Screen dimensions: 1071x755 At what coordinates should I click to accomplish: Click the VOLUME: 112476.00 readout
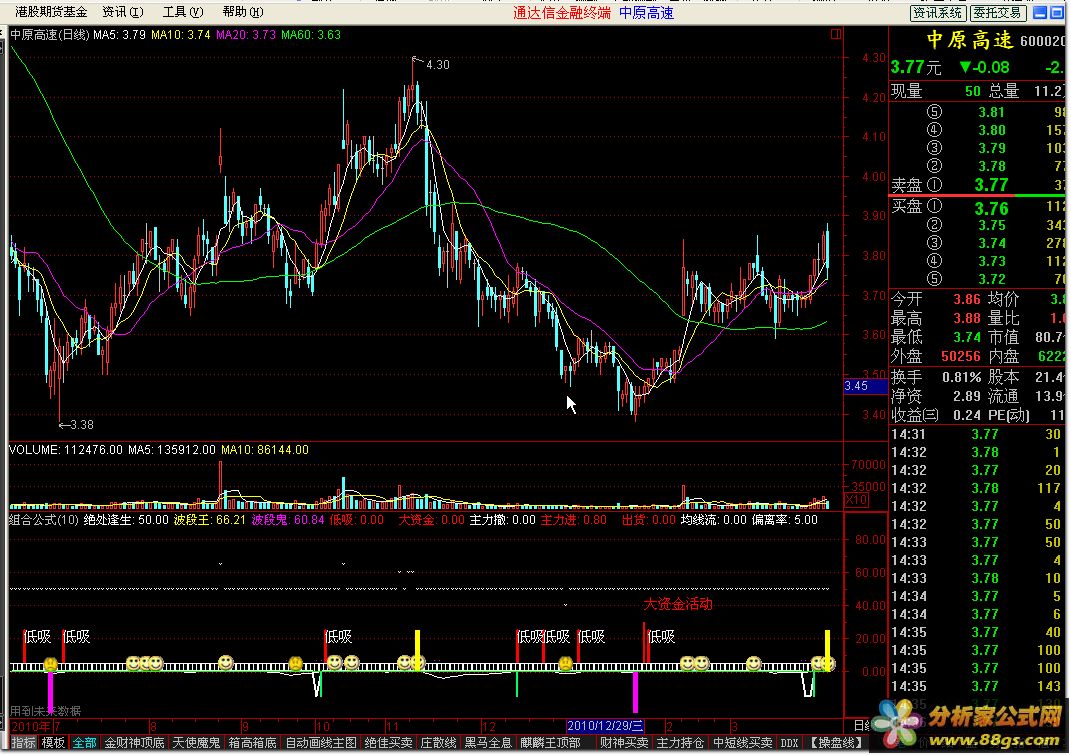coord(66,450)
